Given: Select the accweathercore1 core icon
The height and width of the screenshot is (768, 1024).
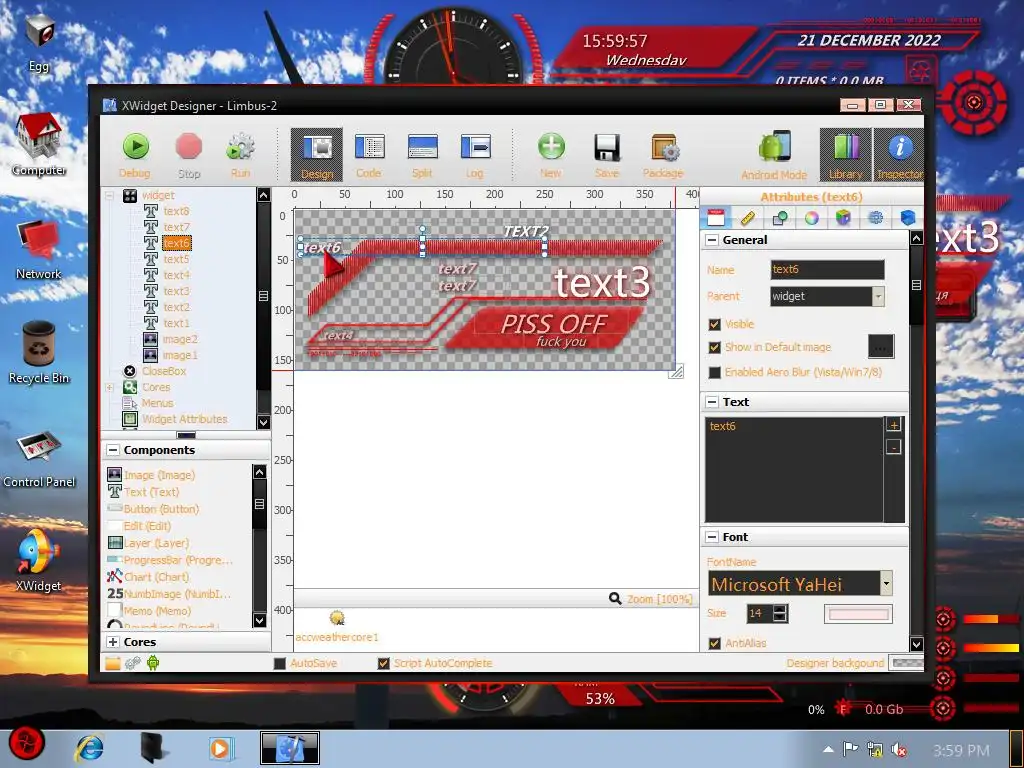Looking at the screenshot, I should click(337, 618).
